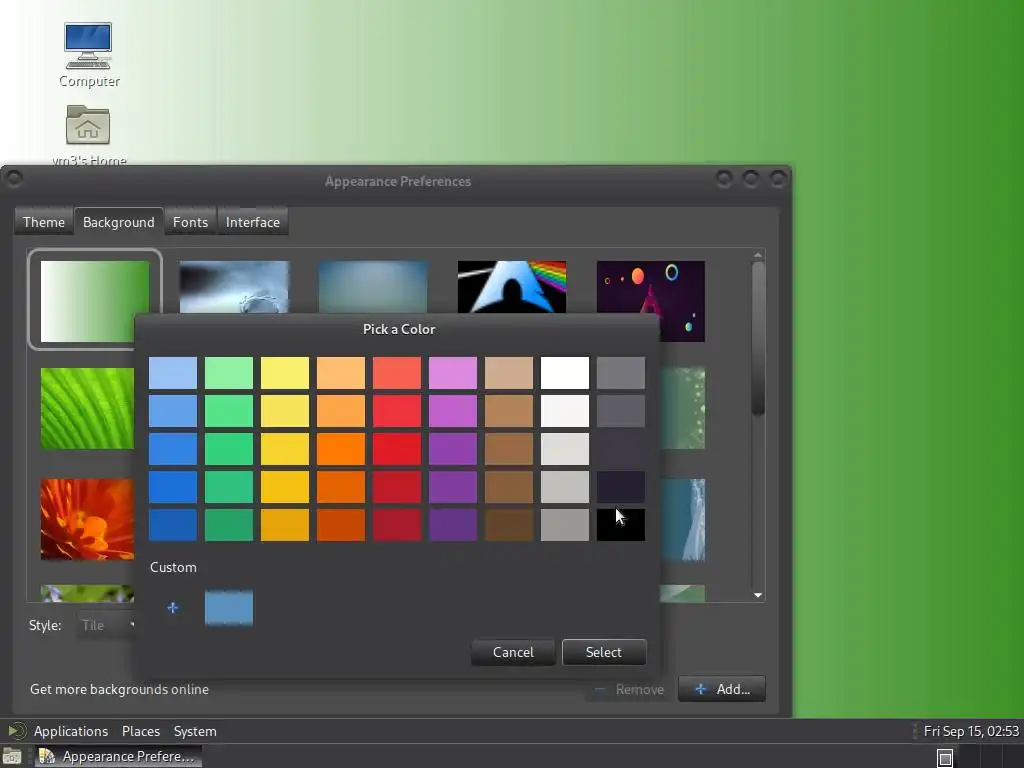This screenshot has width=1024, height=768.
Task: Click the clock showing Fri Sep 15
Action: [970, 731]
